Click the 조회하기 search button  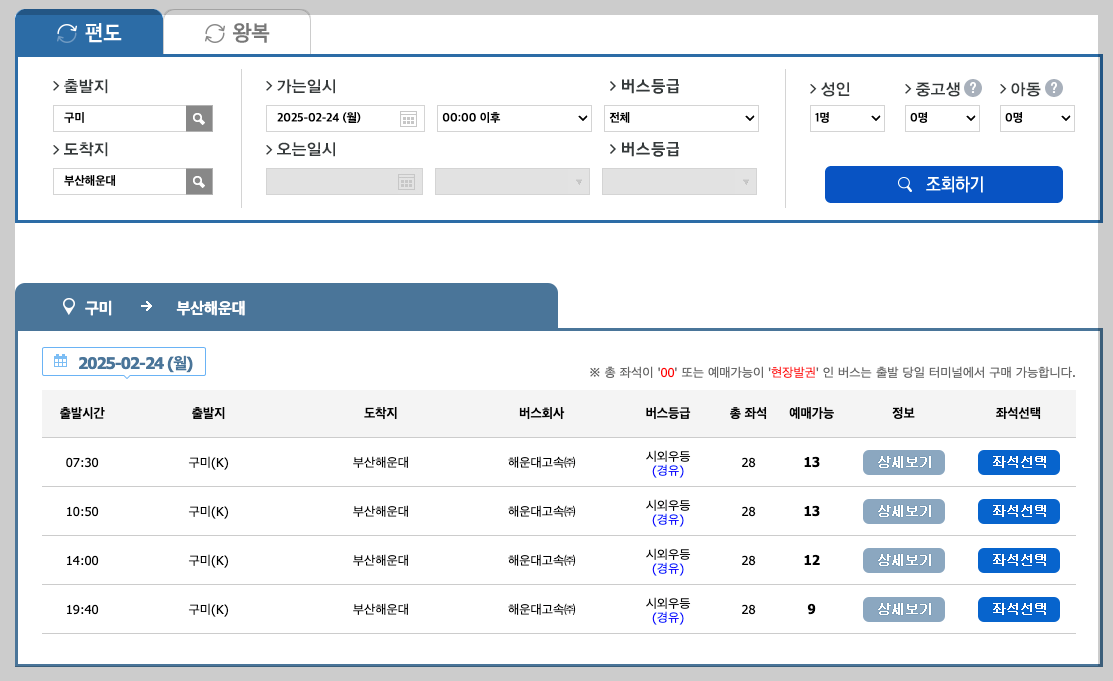943,184
